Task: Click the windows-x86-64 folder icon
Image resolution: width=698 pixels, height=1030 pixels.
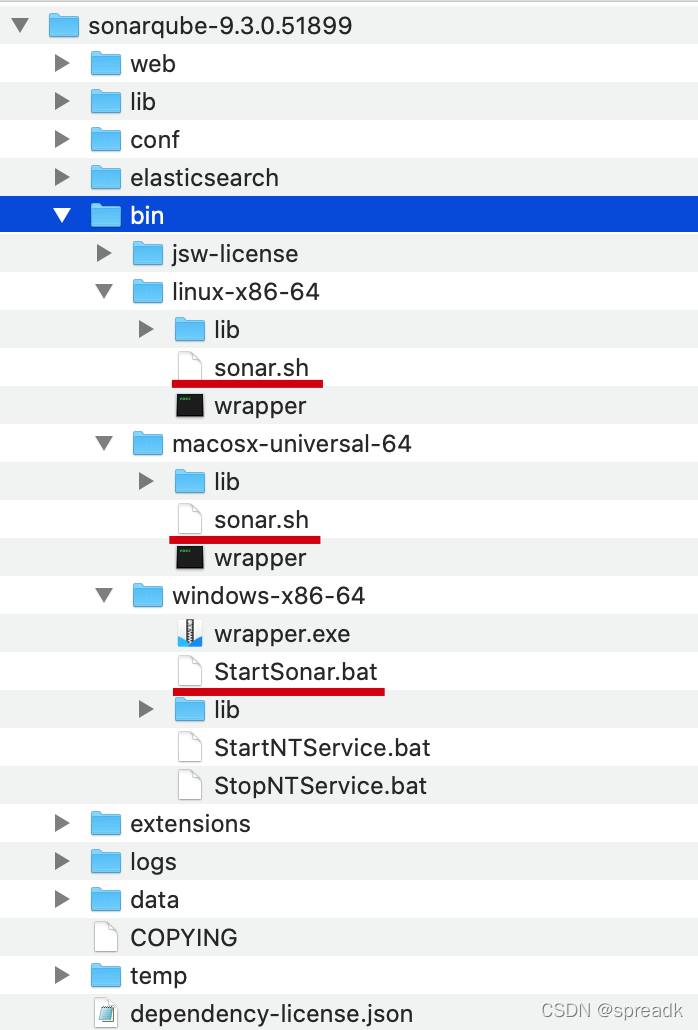Action: point(148,596)
